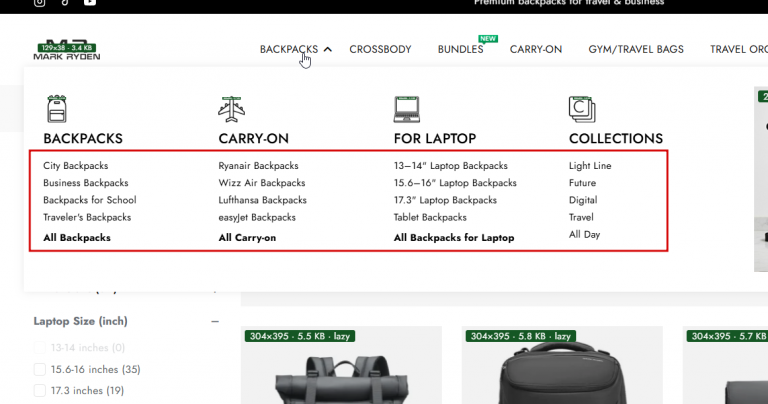Screen dimensions: 768x404
Task: Go to 15.6–16" Laptop Backpacks
Action: pos(455,183)
